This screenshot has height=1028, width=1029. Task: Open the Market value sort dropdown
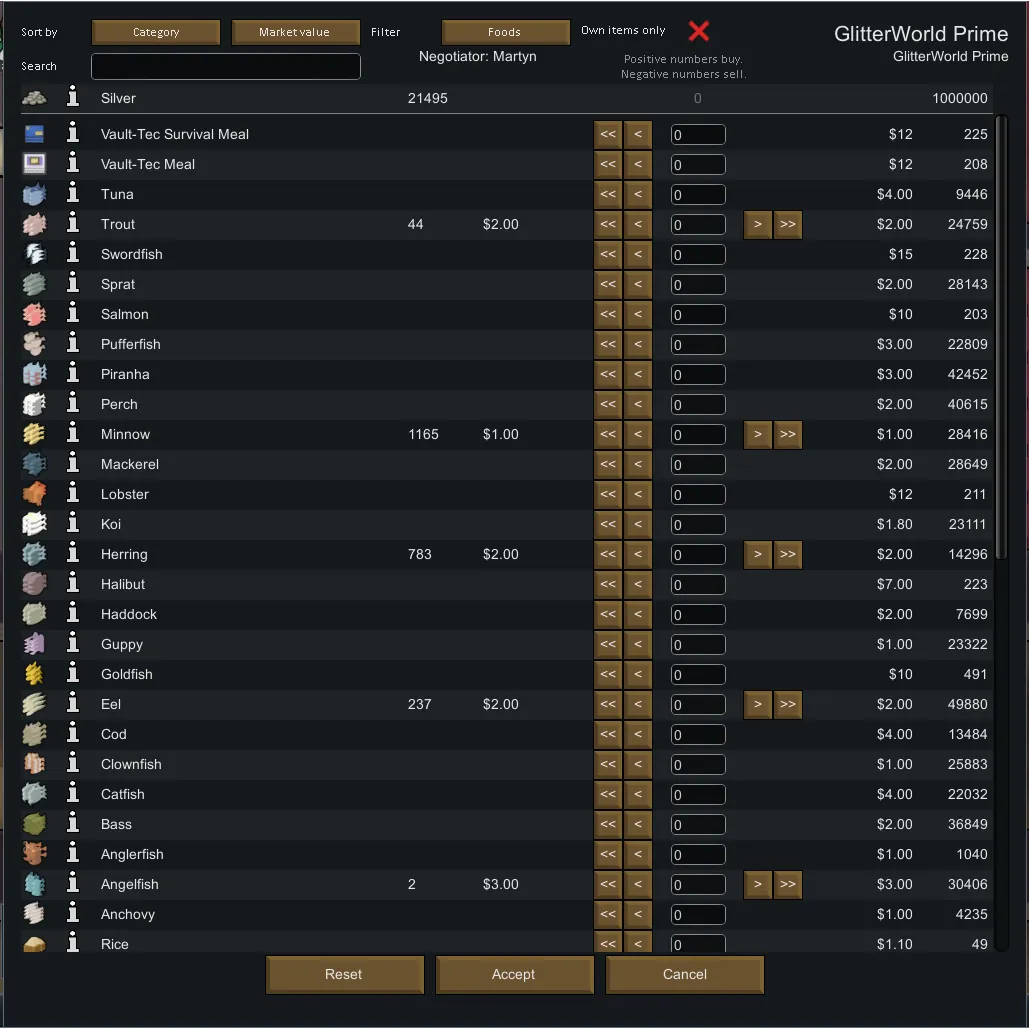coord(294,32)
